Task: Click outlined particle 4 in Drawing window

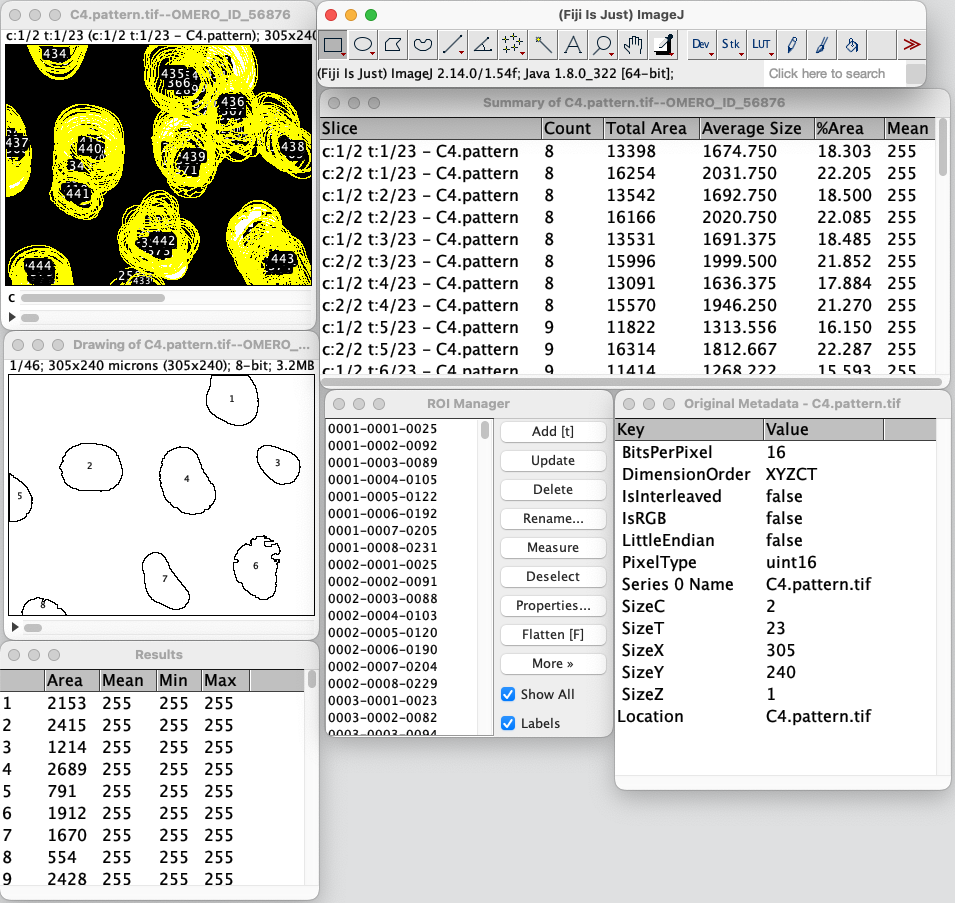Action: [186, 480]
